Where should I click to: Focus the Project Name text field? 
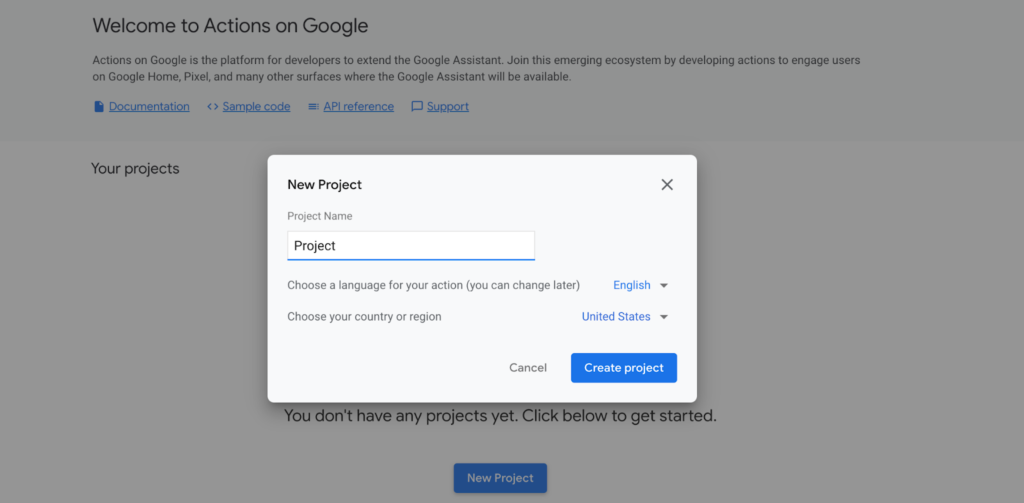click(x=411, y=246)
